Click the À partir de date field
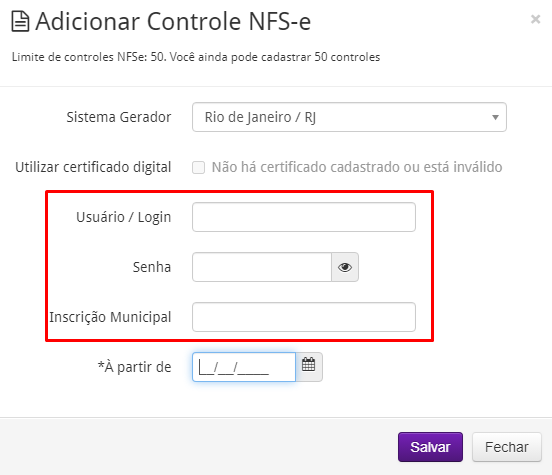Screen dimensions: 552x475 coord(244,367)
